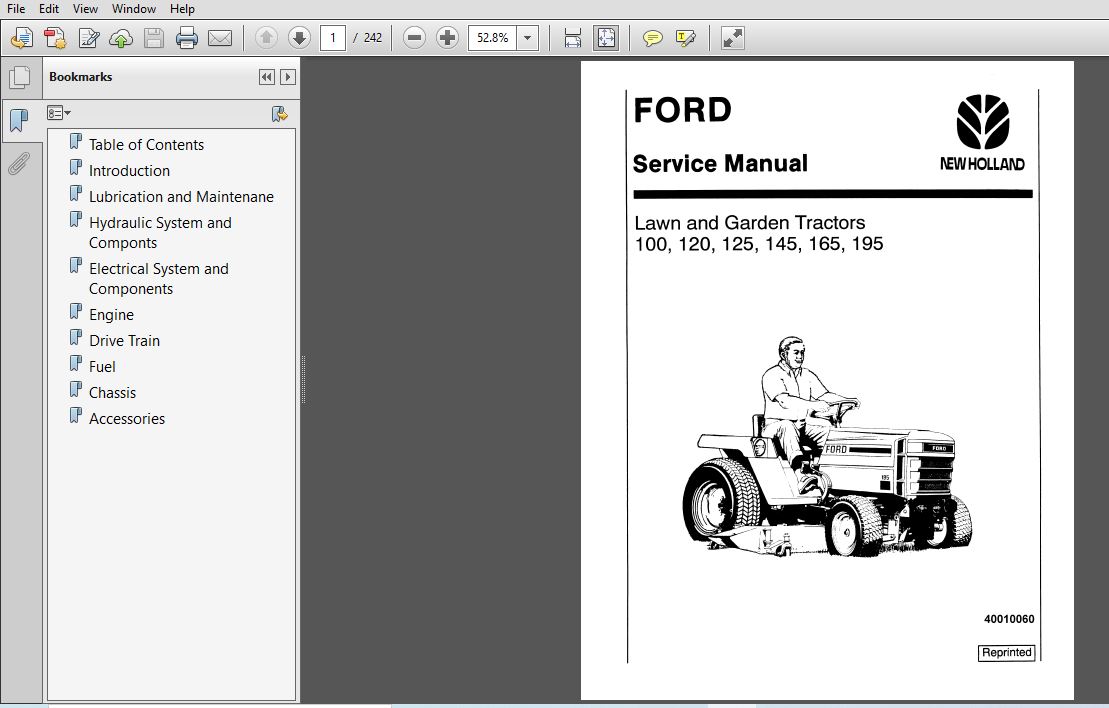Click the FORD heading on the page
The image size is (1109, 708).
(683, 110)
